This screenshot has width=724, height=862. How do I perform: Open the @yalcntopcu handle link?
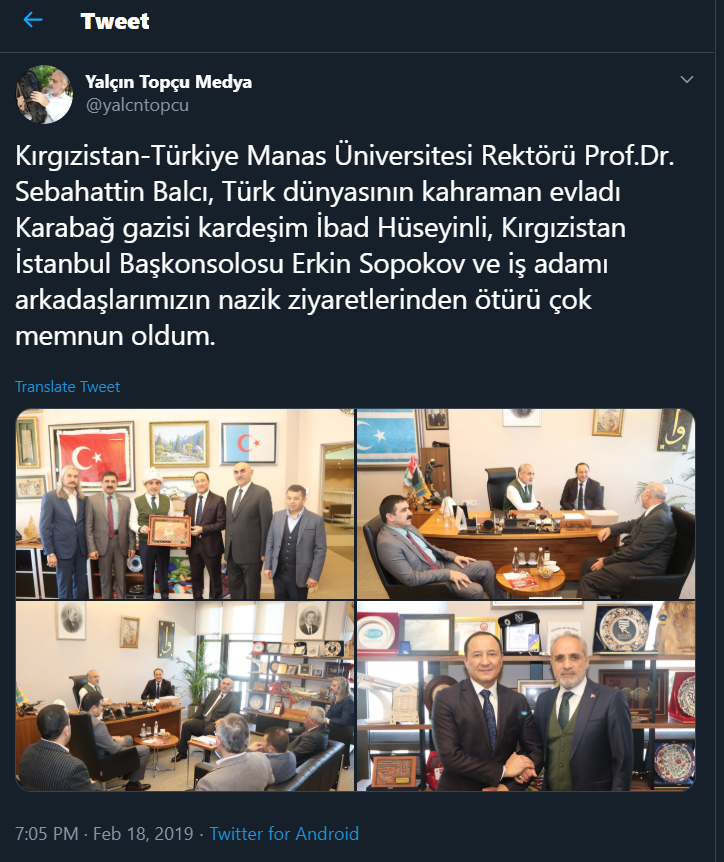click(x=137, y=104)
